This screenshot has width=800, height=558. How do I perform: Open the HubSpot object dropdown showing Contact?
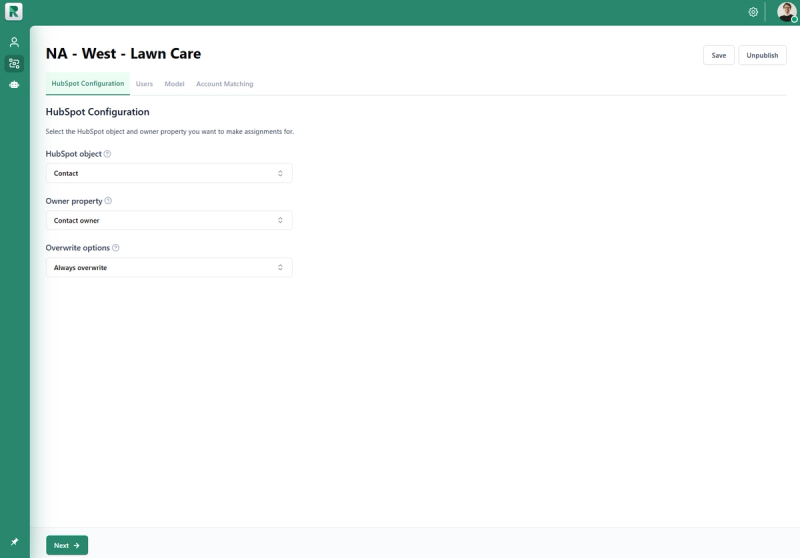[x=169, y=173]
